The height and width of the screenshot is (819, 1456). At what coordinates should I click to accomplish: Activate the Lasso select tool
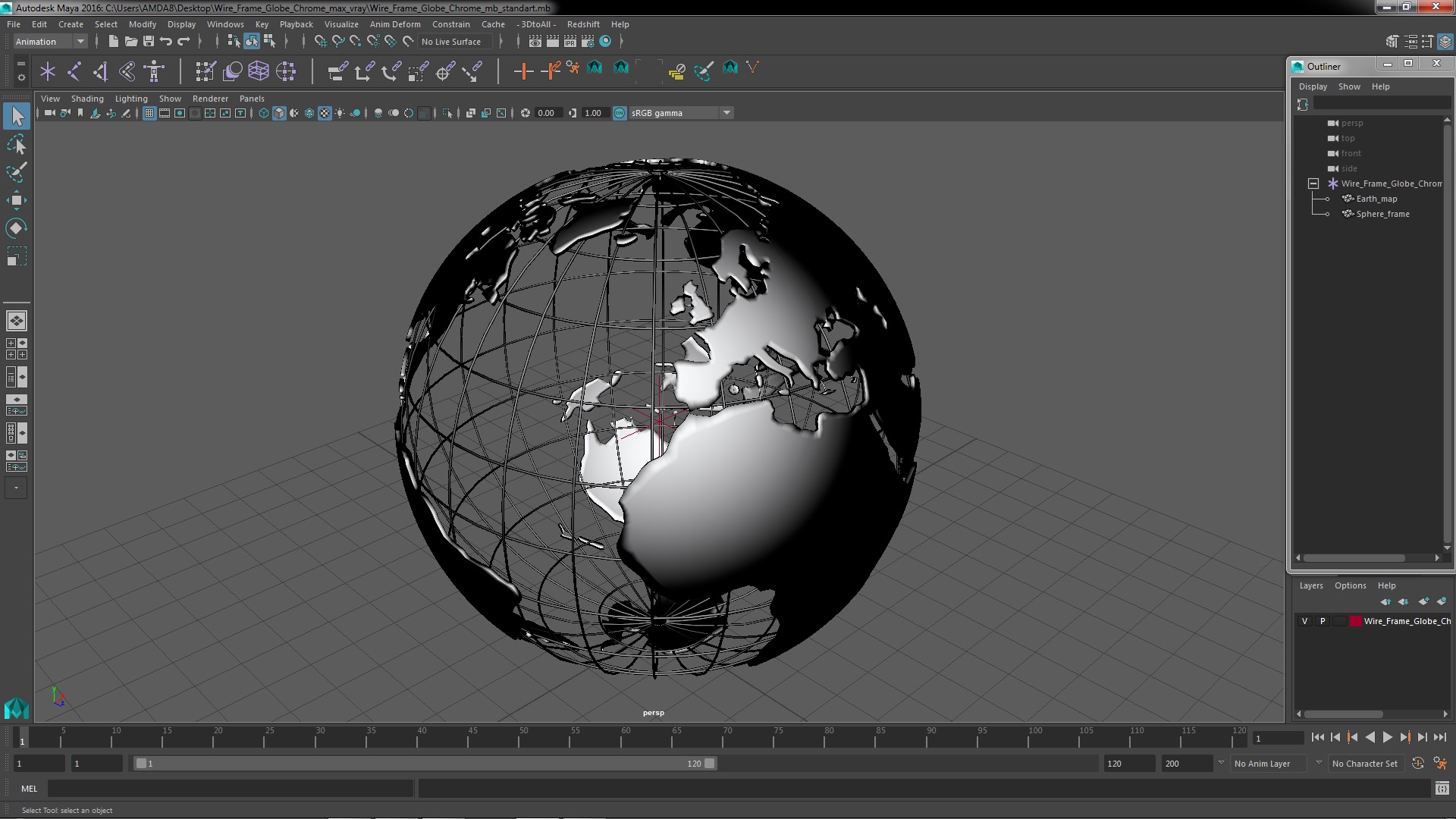[17, 144]
